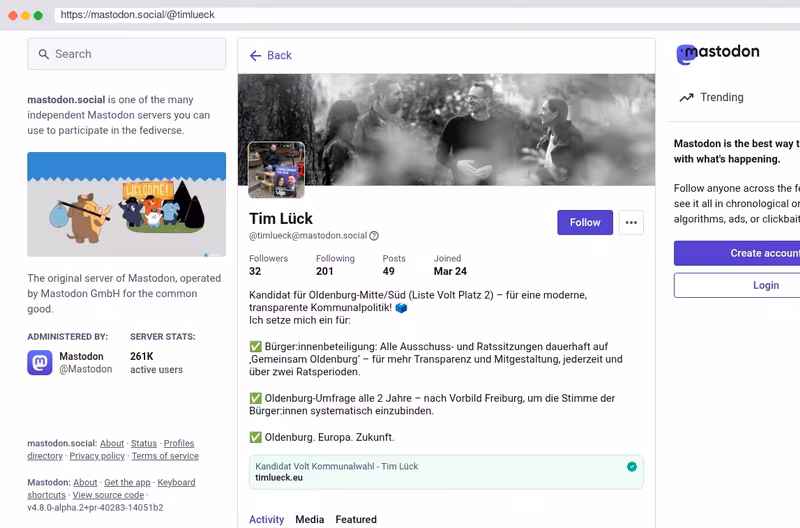
Task: Open the View source code link
Action: click(108, 495)
